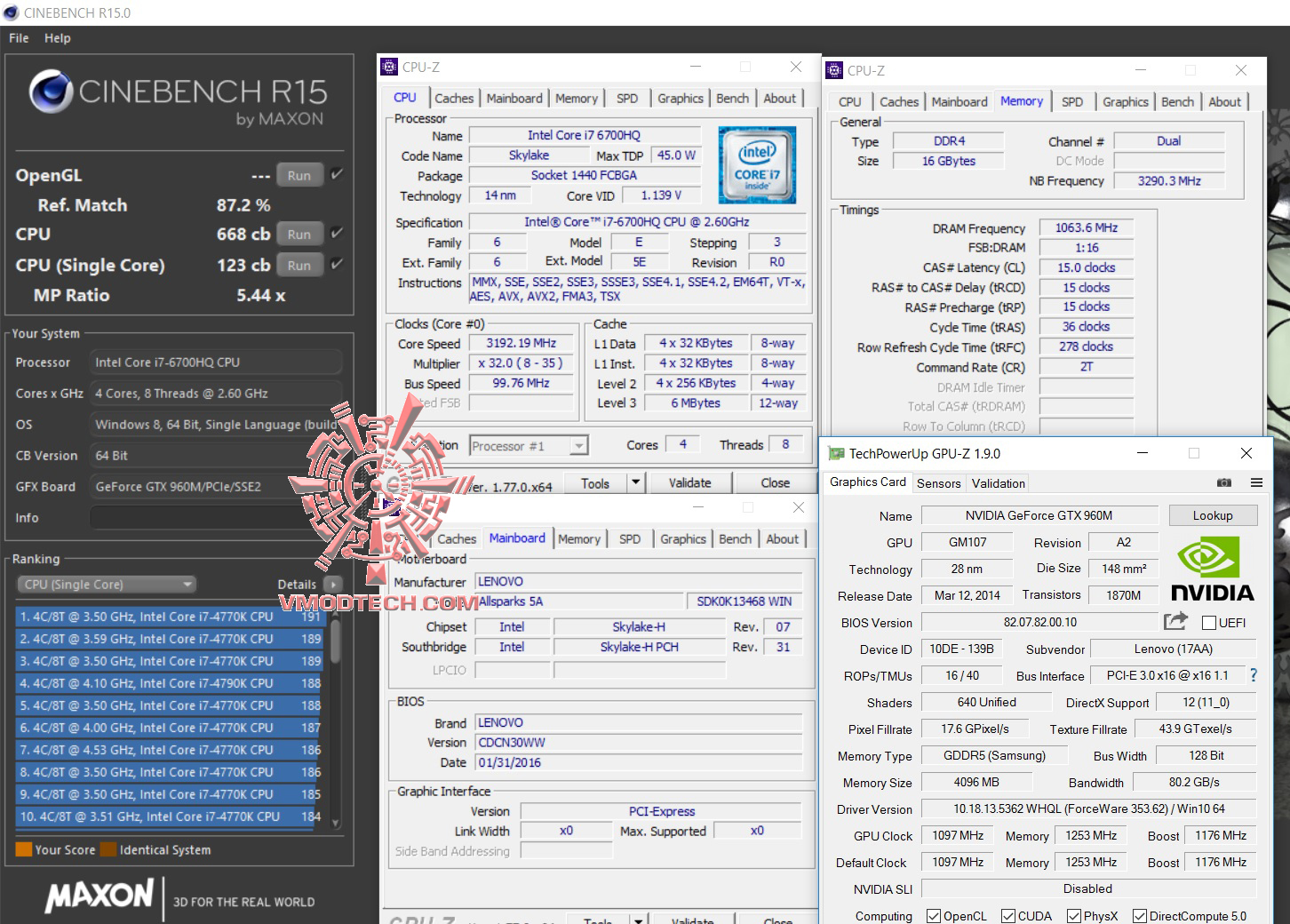
Task: Click the Memory Size '16 GBytes' value
Action: tap(948, 161)
